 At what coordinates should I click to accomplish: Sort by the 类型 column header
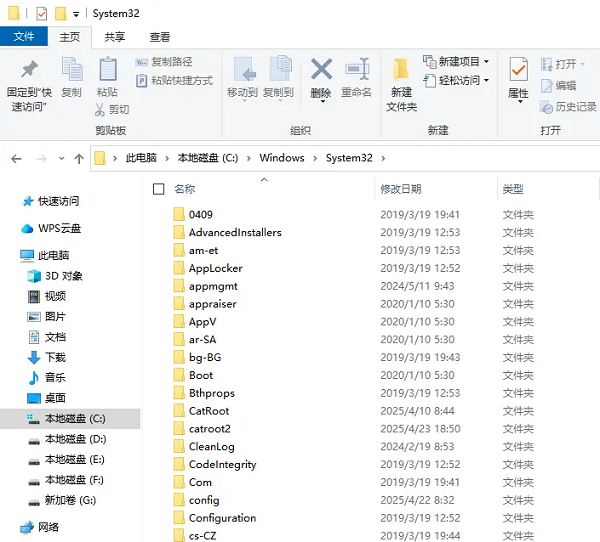point(513,189)
